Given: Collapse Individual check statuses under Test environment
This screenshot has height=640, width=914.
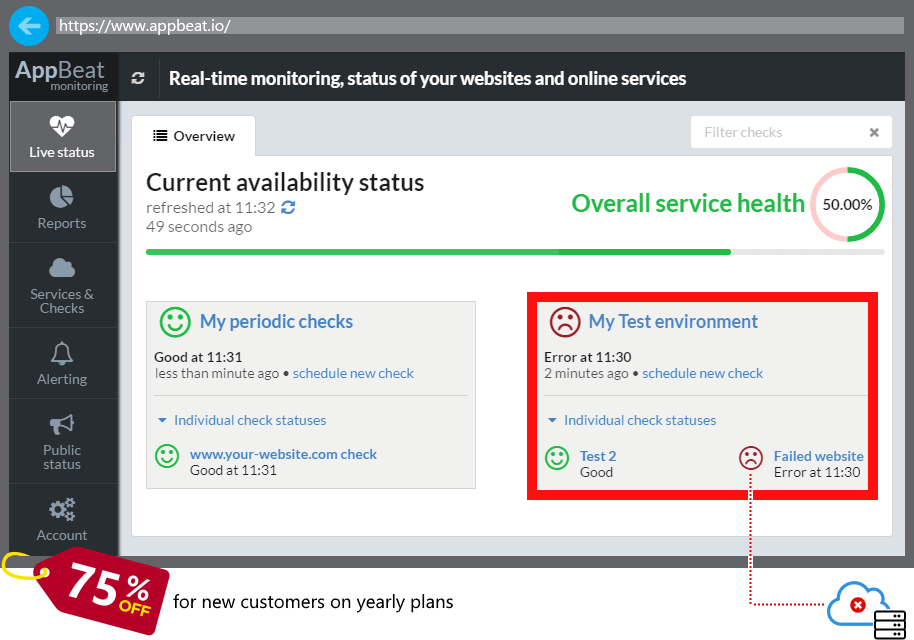Looking at the screenshot, I should tap(631, 421).
